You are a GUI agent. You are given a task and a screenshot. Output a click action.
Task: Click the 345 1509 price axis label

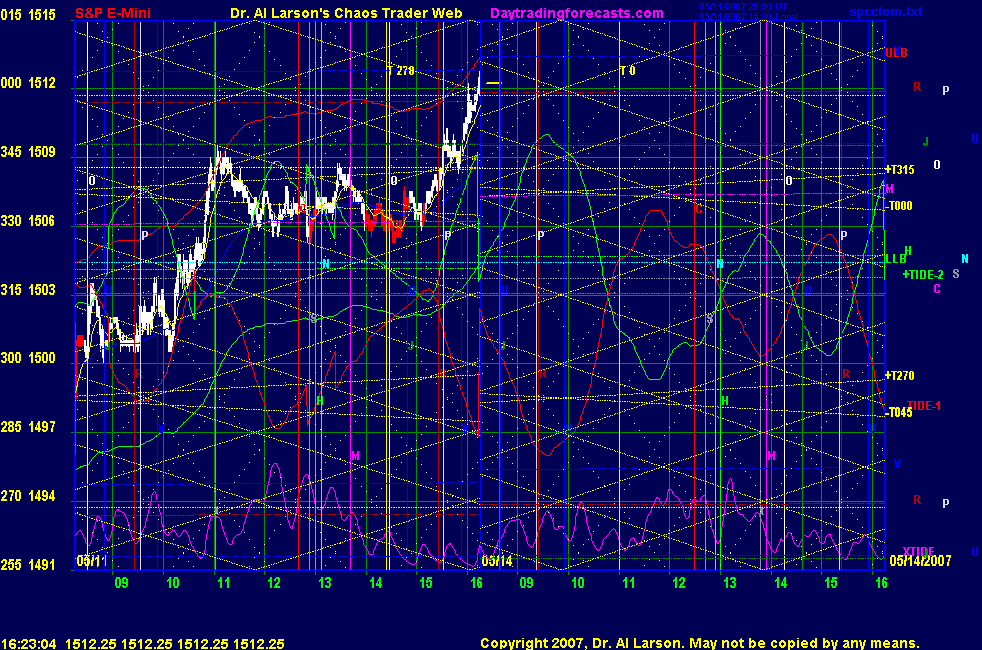pos(28,152)
